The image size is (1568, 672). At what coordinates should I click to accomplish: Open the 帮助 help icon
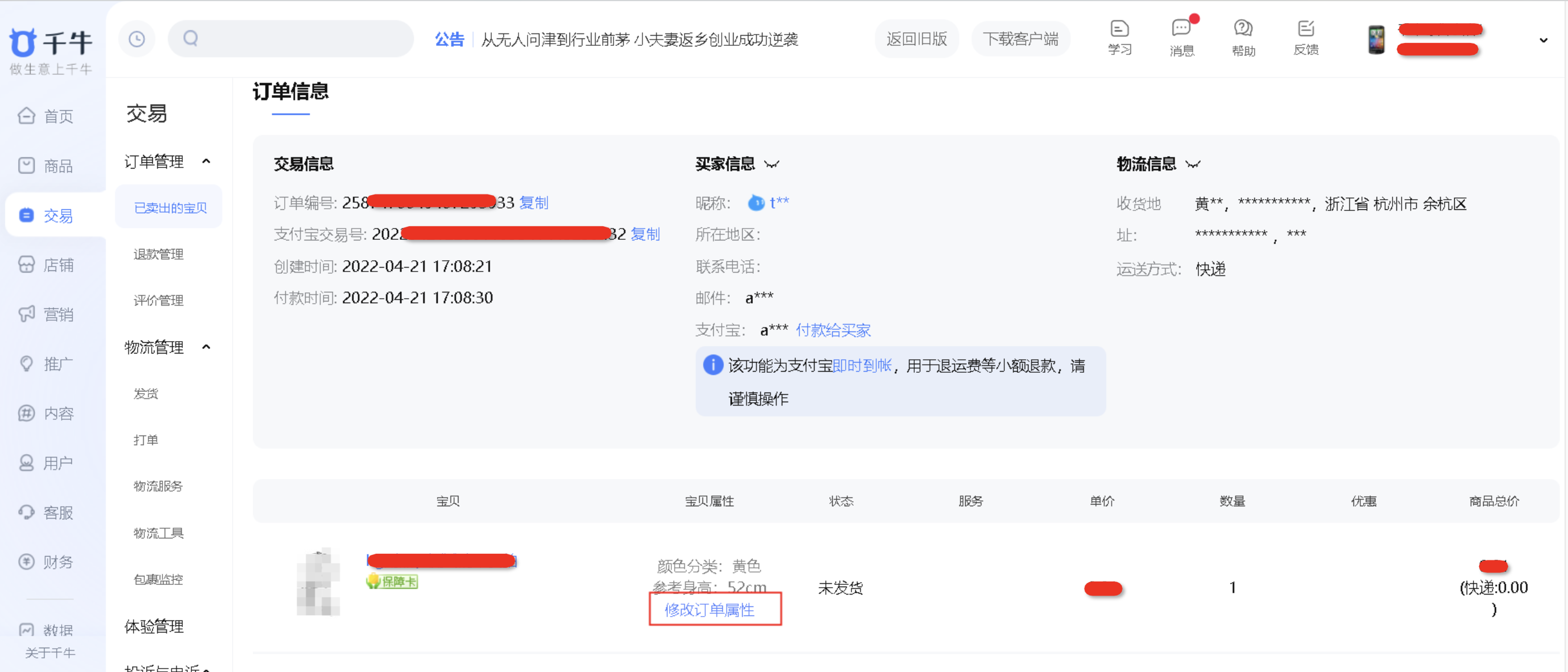click(1243, 28)
